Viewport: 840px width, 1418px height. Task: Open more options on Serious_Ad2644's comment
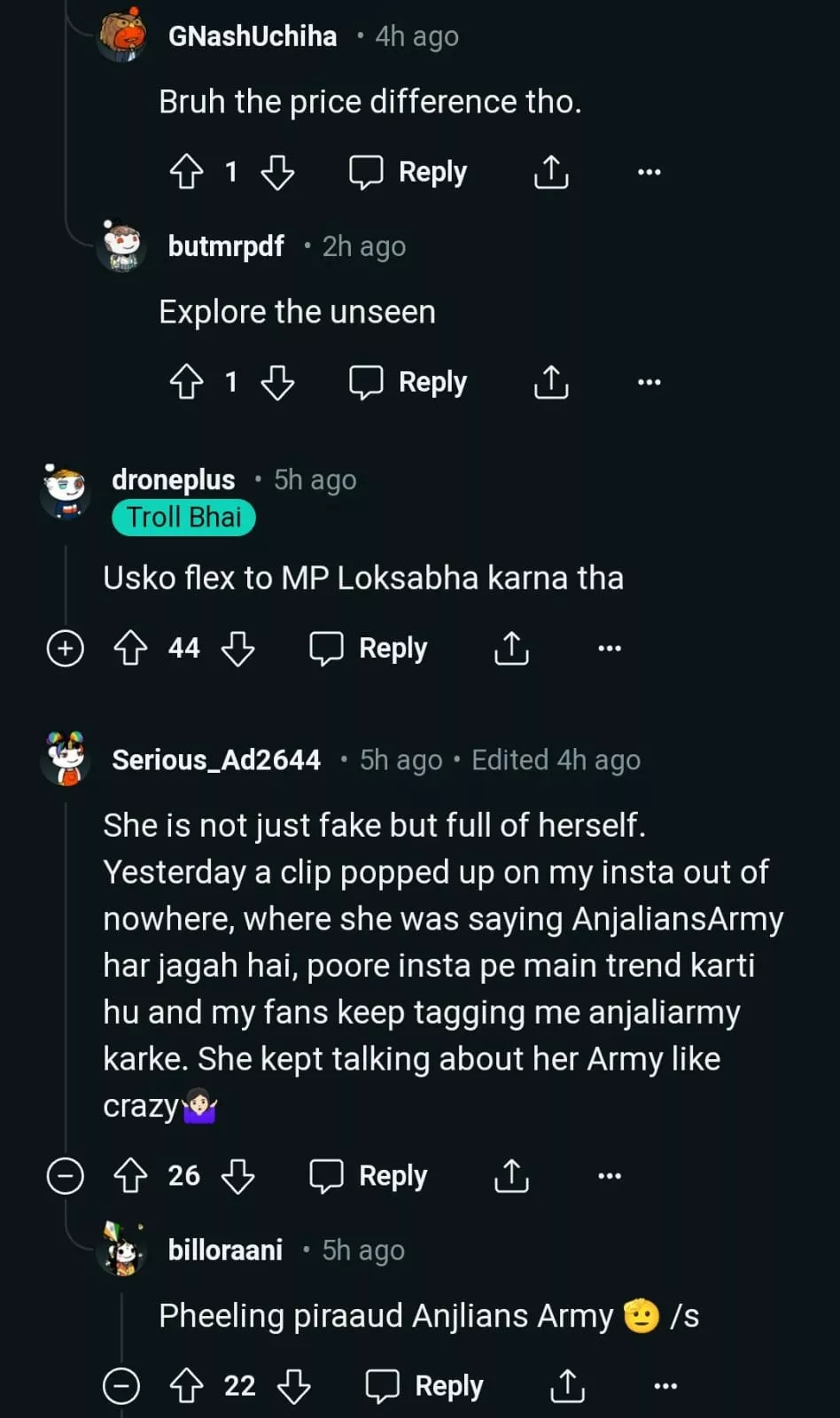[609, 1176]
